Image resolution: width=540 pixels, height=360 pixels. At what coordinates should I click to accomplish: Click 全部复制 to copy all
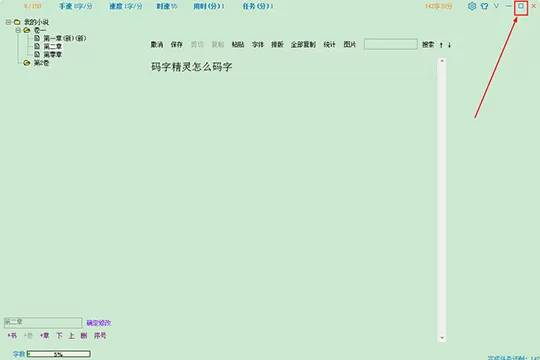(x=303, y=44)
